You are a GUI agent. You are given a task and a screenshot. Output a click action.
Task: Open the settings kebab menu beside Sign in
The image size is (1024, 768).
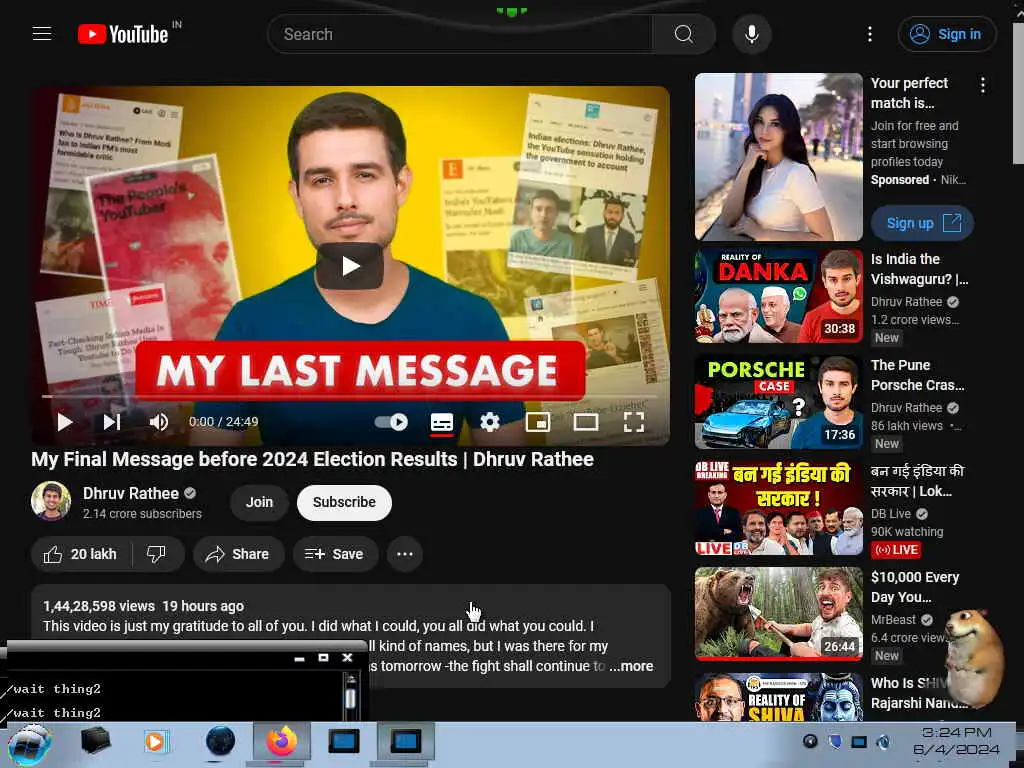coord(869,34)
